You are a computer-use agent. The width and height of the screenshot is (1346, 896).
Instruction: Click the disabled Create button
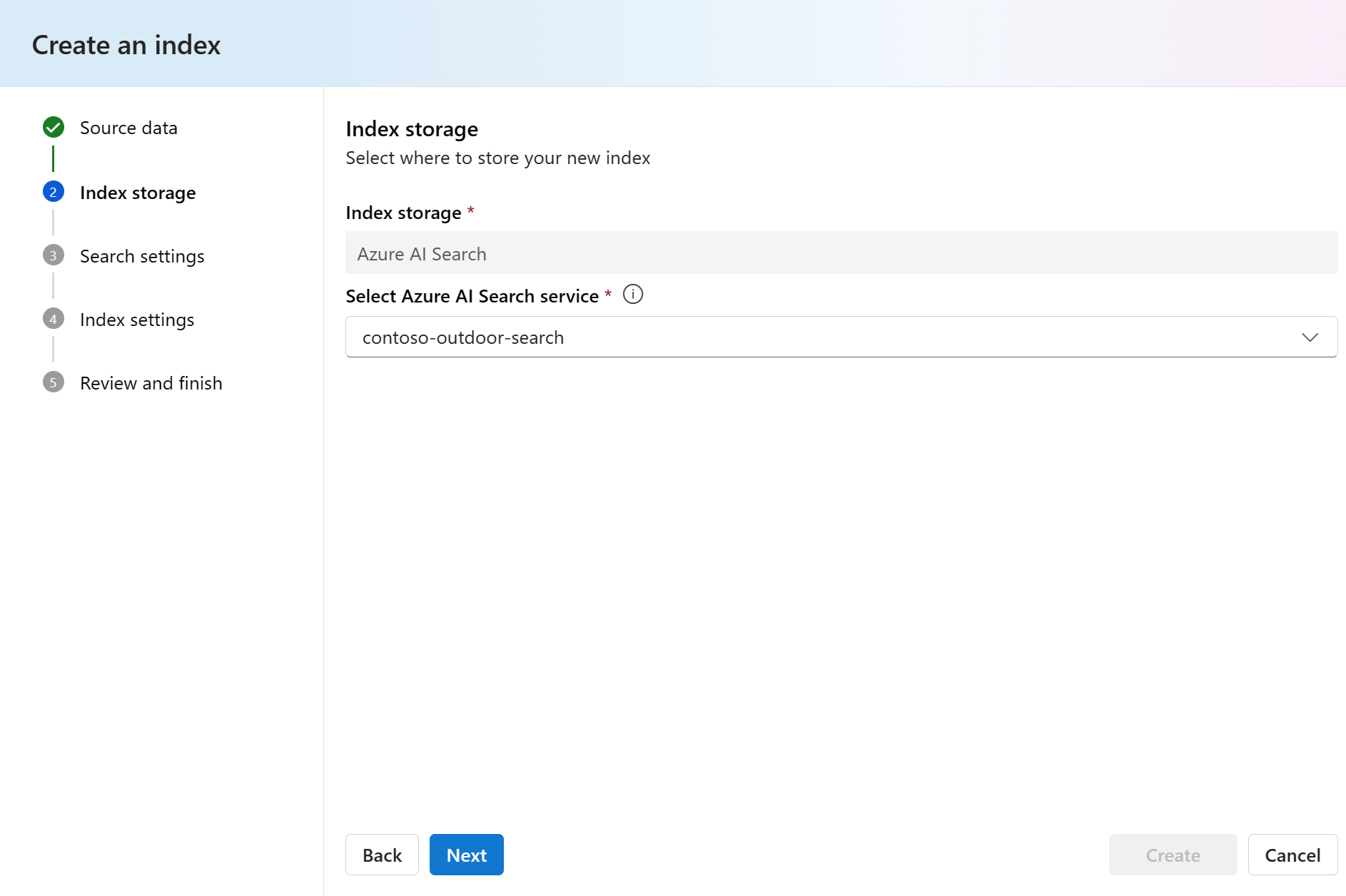(x=1173, y=854)
